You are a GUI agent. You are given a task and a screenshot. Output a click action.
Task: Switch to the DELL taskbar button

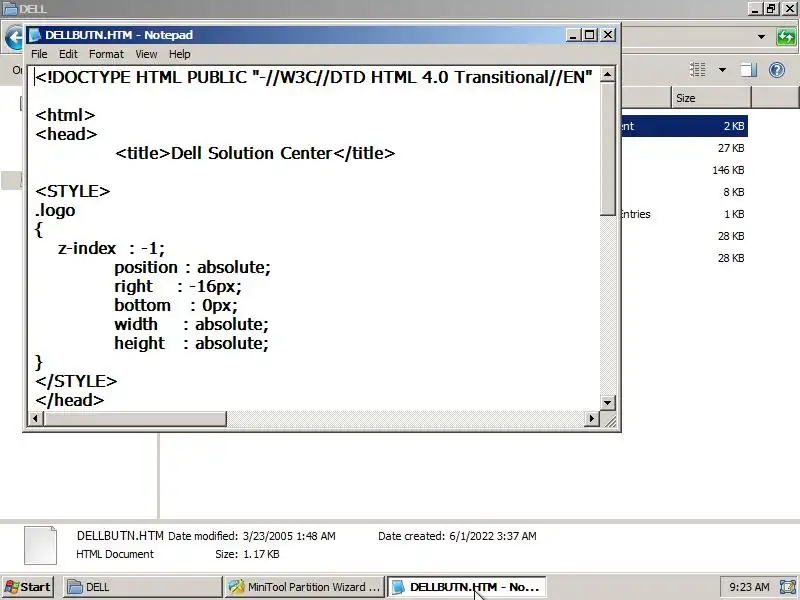coord(142,587)
